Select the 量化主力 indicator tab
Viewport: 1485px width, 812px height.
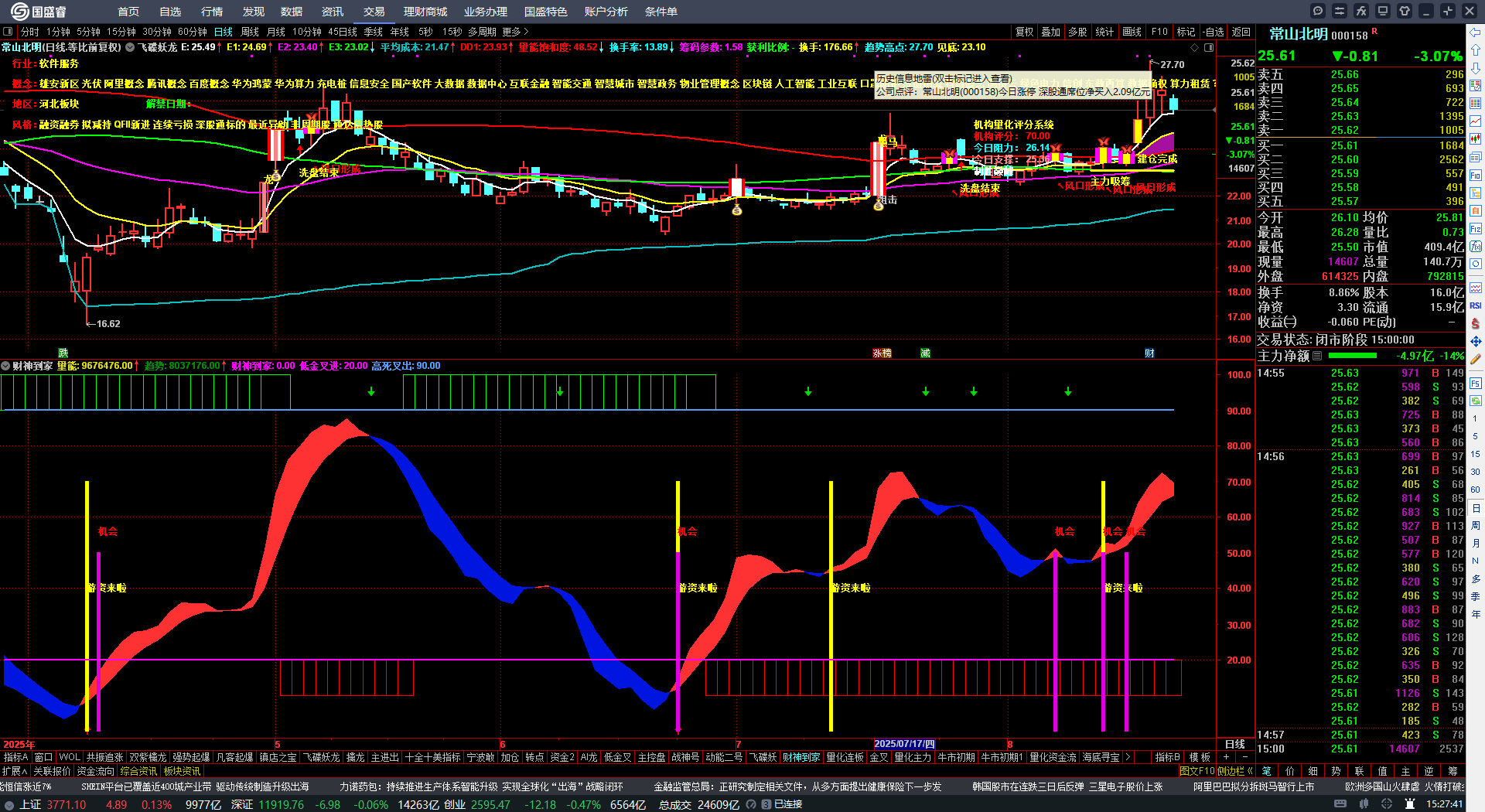(x=913, y=757)
